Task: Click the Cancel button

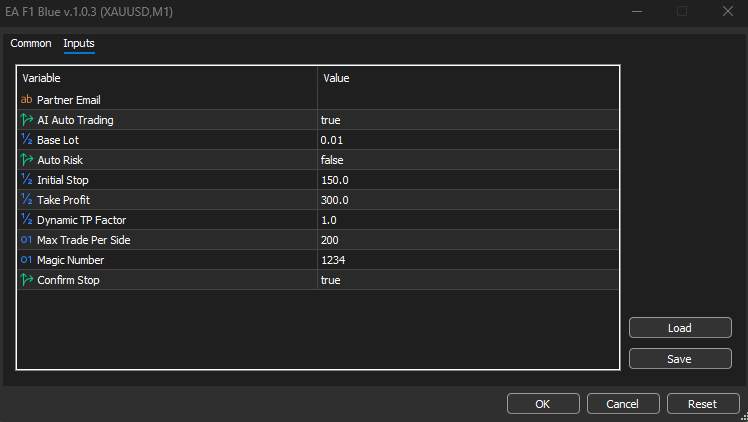Action: pyautogui.click(x=623, y=404)
